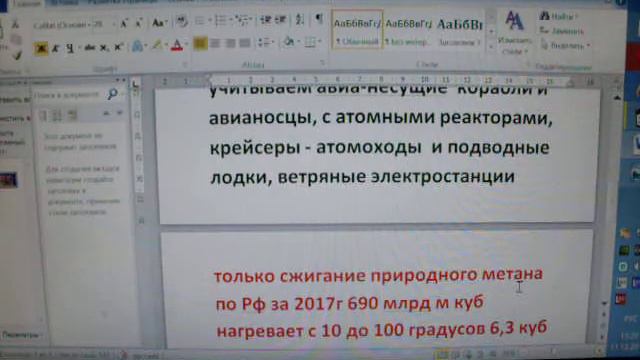The height and width of the screenshot is (360, 640).
Task: Apply Обычный (Normal) style
Action: [357, 30]
